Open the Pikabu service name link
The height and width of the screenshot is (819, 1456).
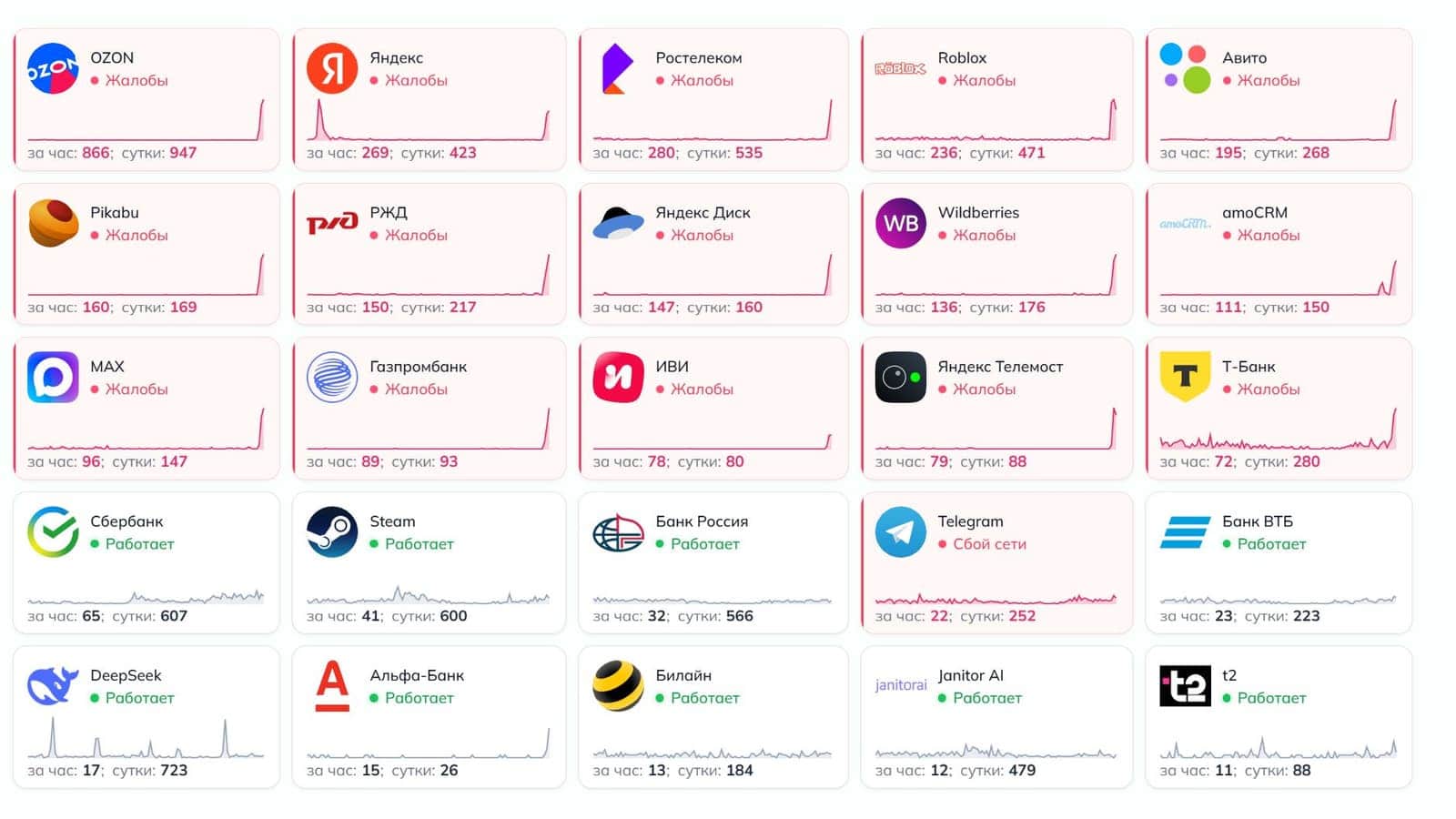pyautogui.click(x=115, y=212)
